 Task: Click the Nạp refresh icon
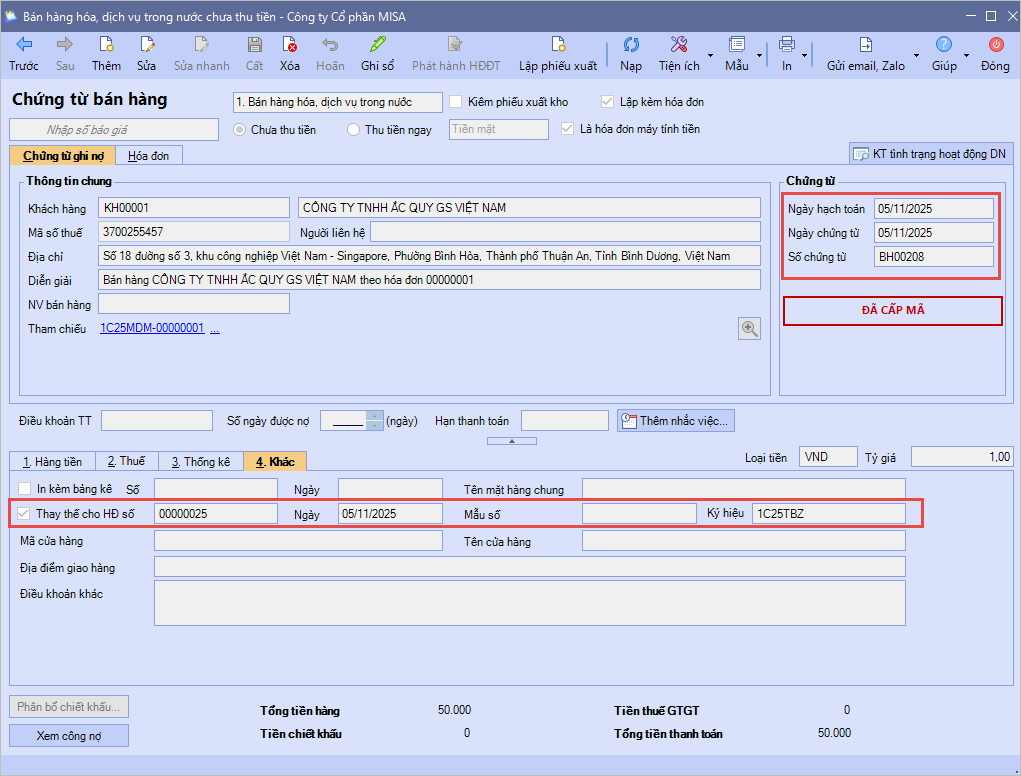click(631, 44)
